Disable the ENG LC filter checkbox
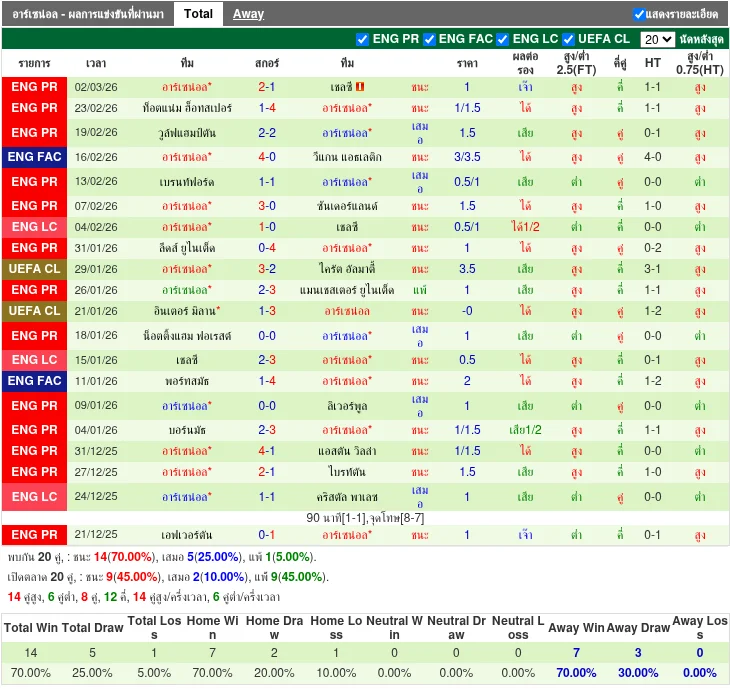The image size is (730, 691). coord(503,39)
